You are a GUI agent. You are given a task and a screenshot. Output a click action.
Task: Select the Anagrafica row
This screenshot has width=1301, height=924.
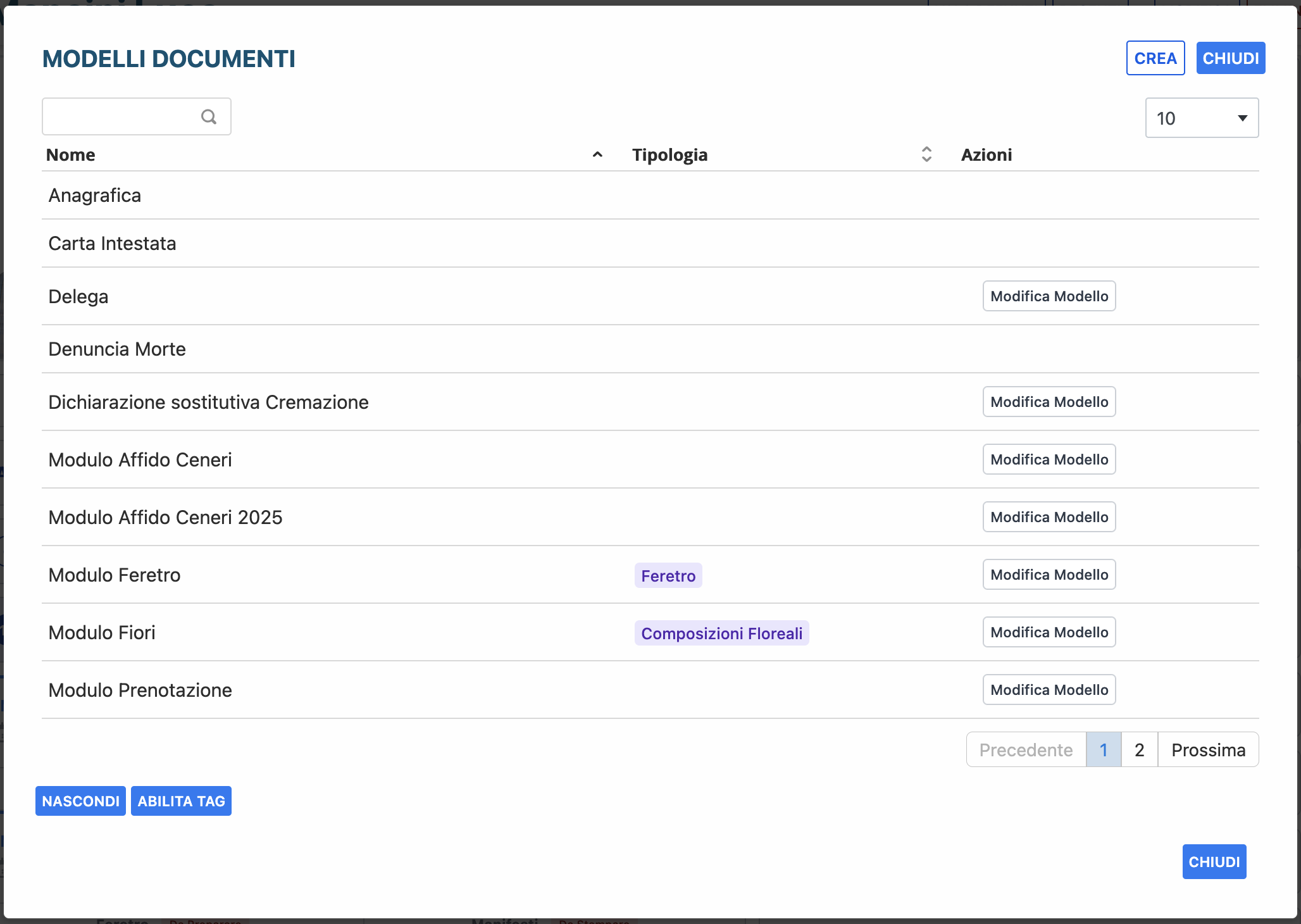pyautogui.click(x=95, y=196)
